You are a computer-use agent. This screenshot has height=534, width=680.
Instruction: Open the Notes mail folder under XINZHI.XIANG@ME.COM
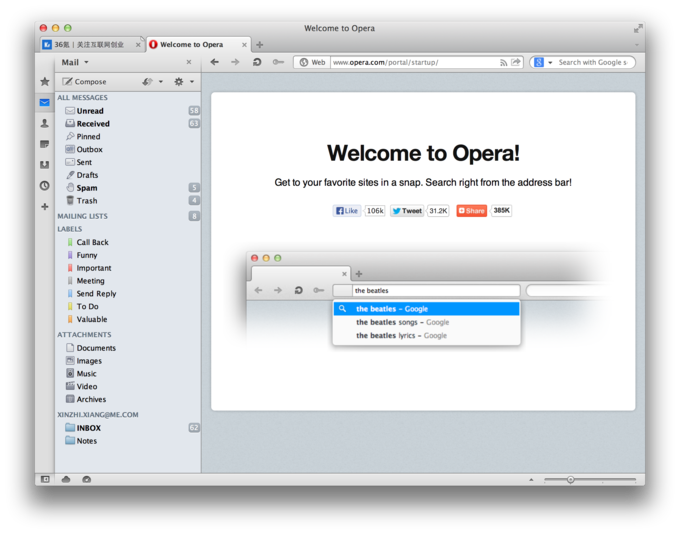point(128,441)
